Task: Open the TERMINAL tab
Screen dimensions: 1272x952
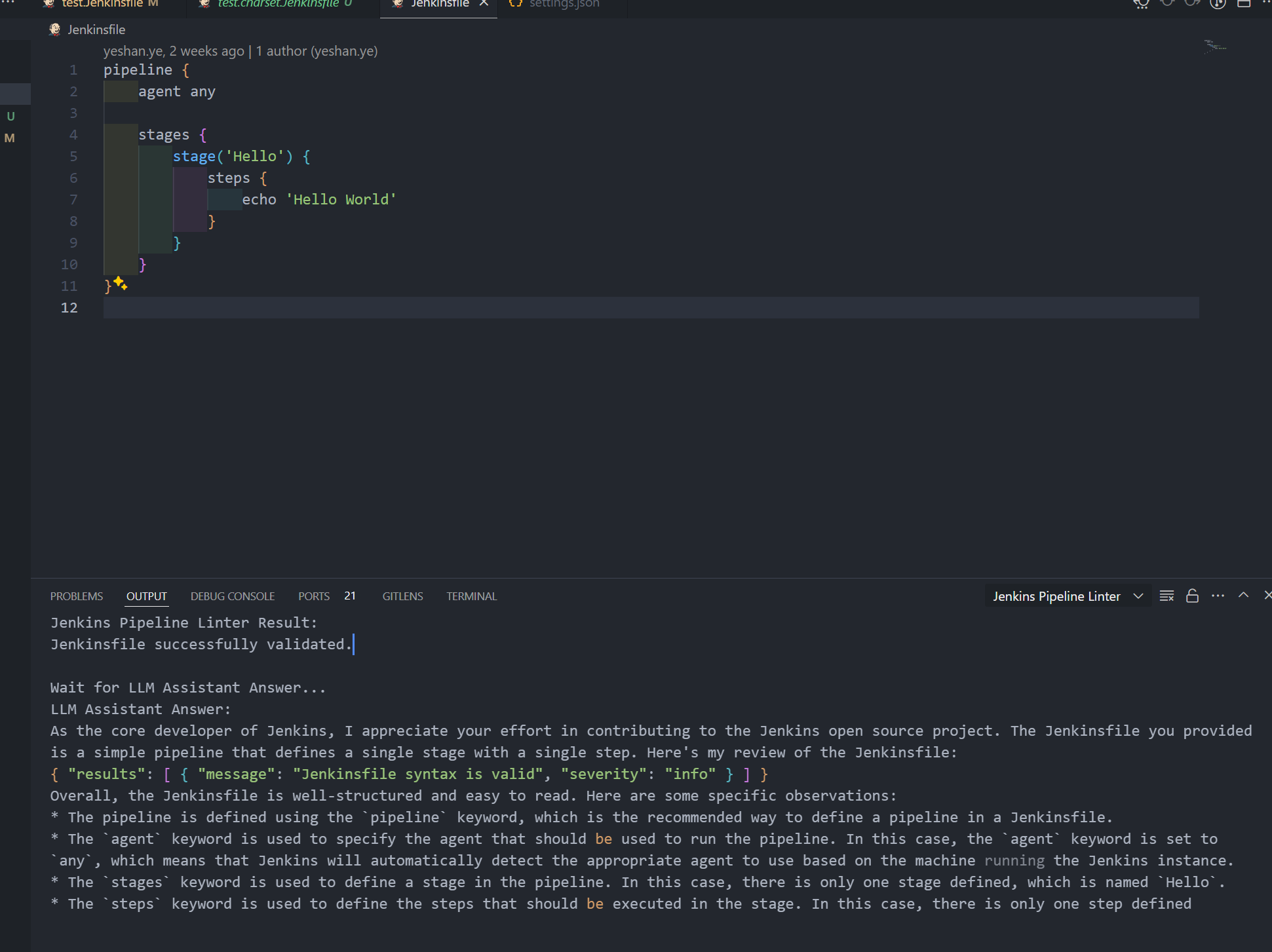Action: point(471,596)
